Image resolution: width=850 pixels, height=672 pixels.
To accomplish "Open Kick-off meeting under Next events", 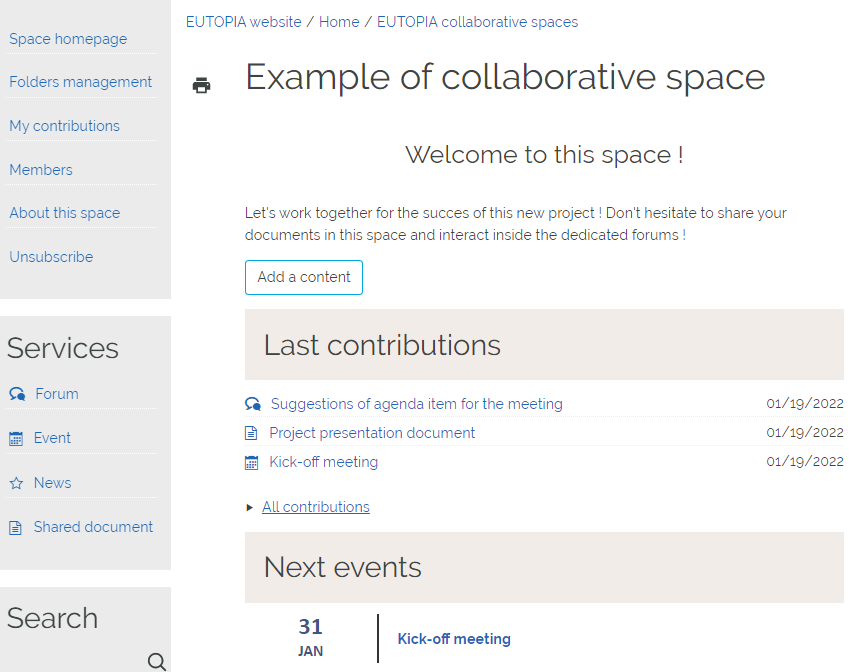I will pyautogui.click(x=454, y=639).
